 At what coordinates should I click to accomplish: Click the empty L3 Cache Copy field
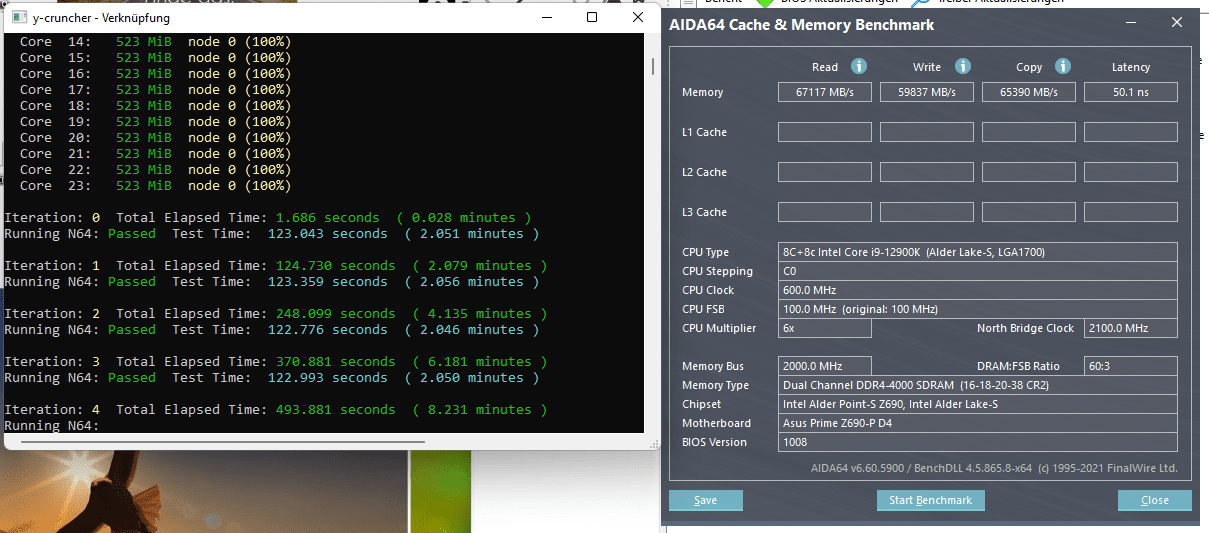click(x=1029, y=212)
